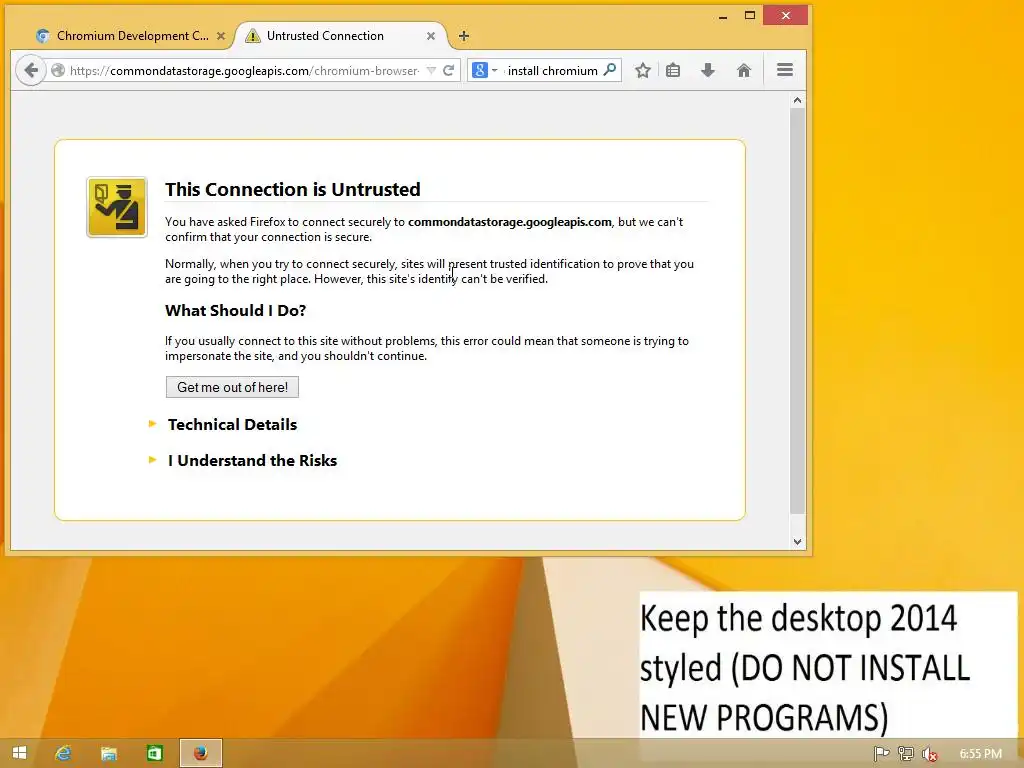Open the Google search engine selector
This screenshot has height=768, width=1024.
pos(485,70)
